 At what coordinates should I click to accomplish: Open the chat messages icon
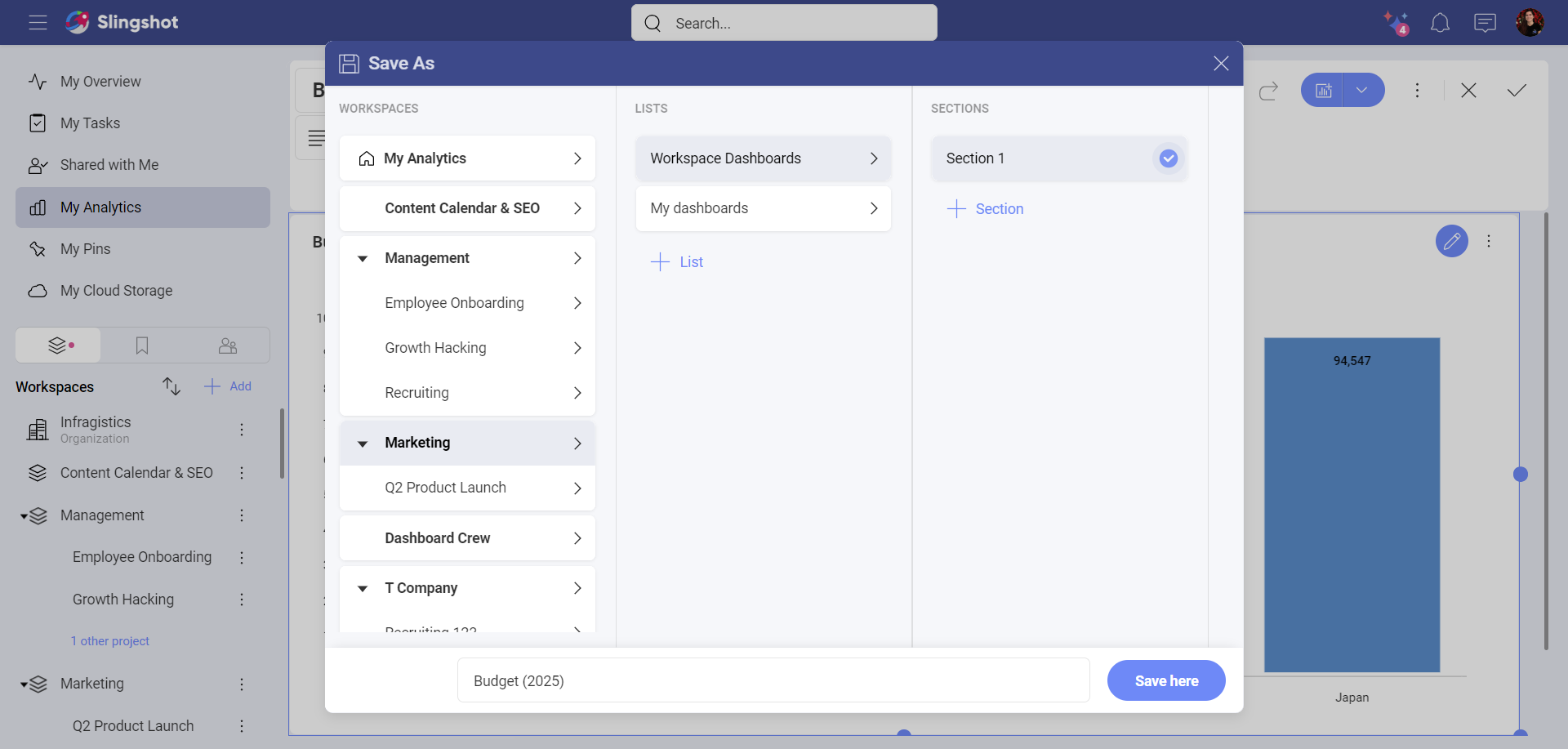pyautogui.click(x=1485, y=23)
